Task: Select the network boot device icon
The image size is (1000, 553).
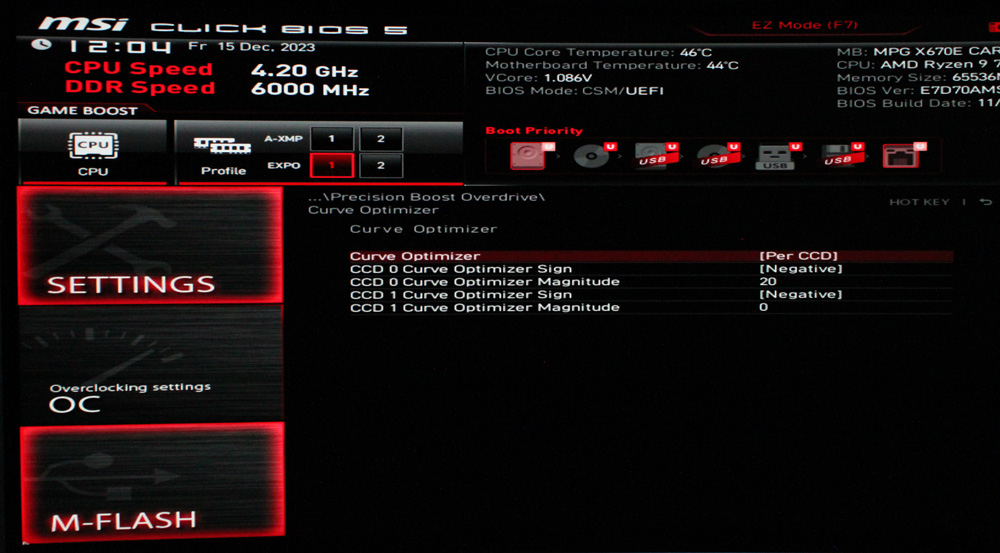Action: coord(903,156)
